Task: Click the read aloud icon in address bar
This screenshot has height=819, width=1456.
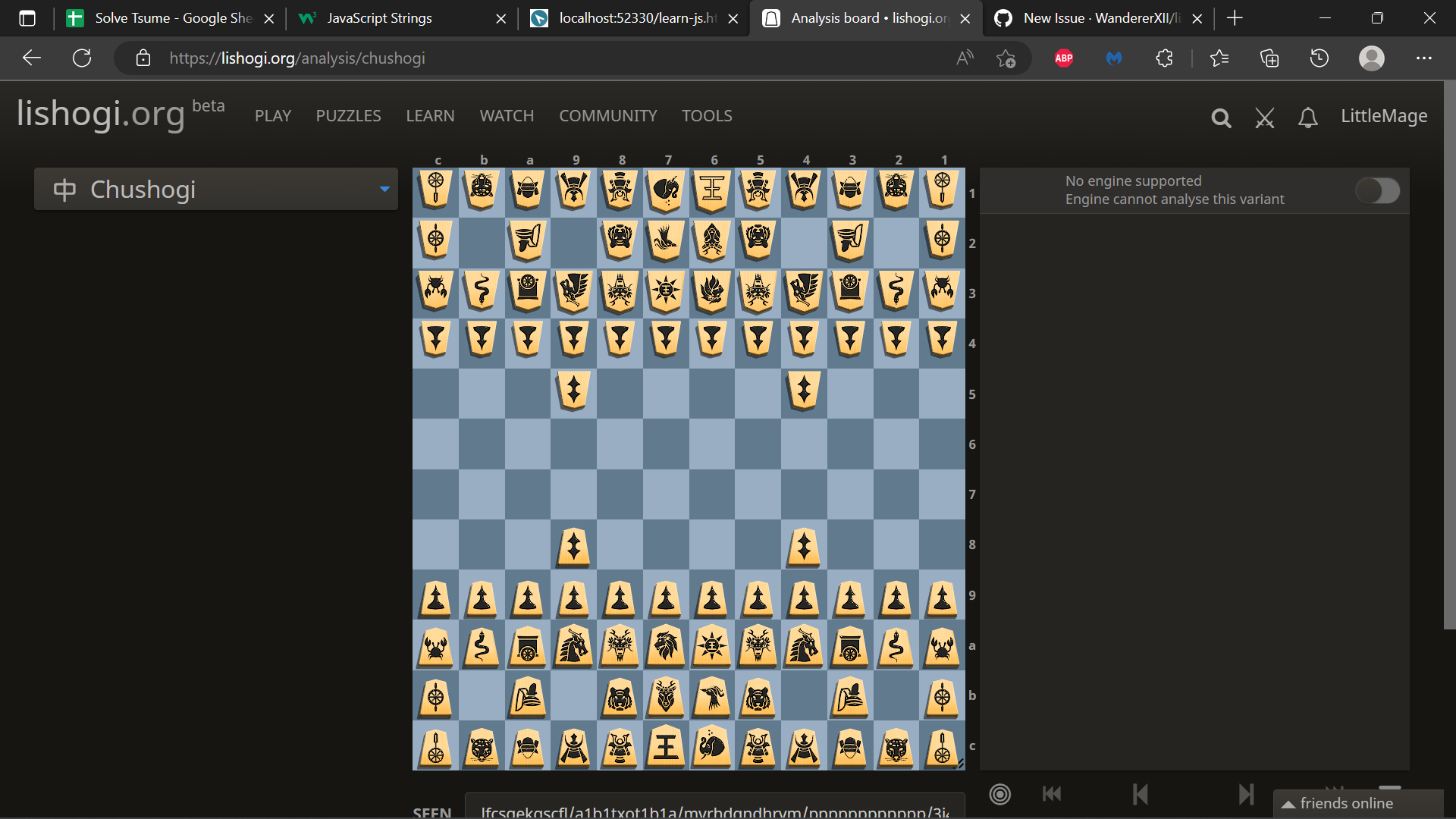Action: 965,58
